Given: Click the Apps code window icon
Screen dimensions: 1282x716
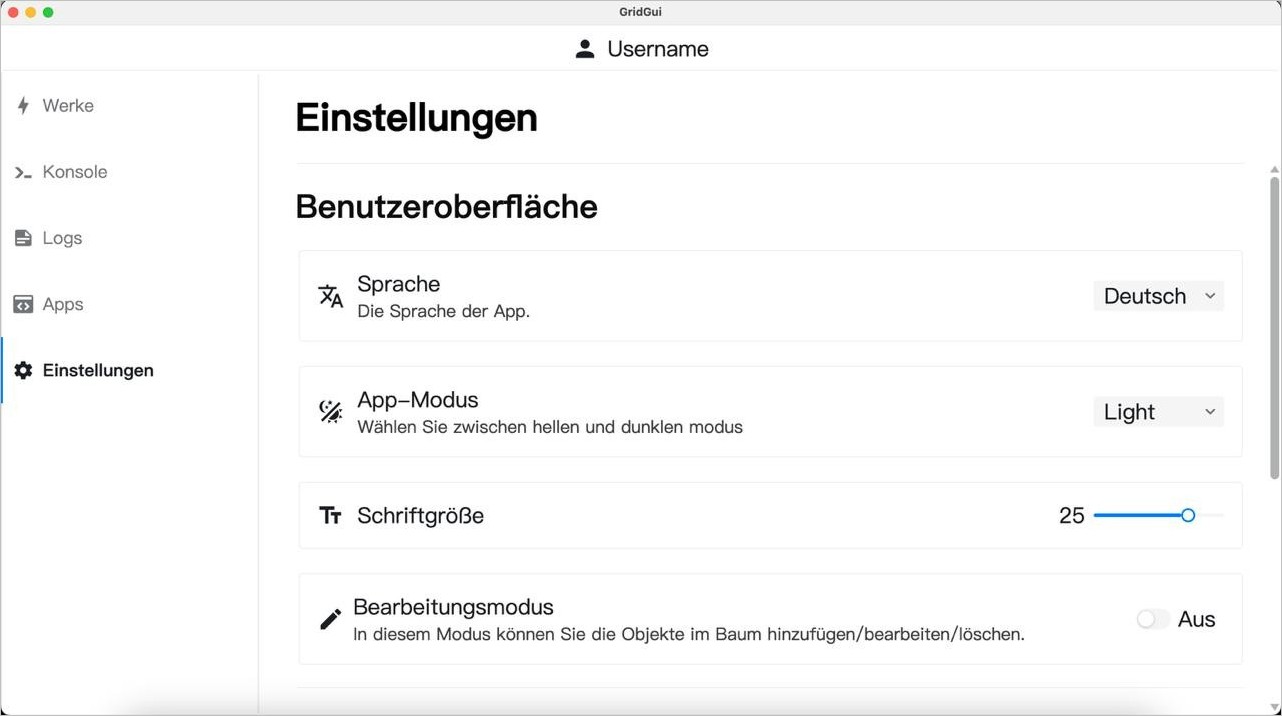Looking at the screenshot, I should 23,304.
